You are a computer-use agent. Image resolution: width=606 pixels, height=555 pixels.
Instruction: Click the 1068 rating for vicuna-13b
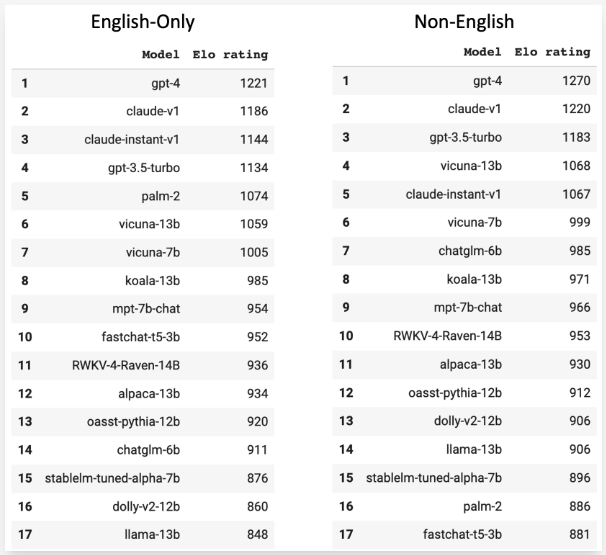(576, 166)
